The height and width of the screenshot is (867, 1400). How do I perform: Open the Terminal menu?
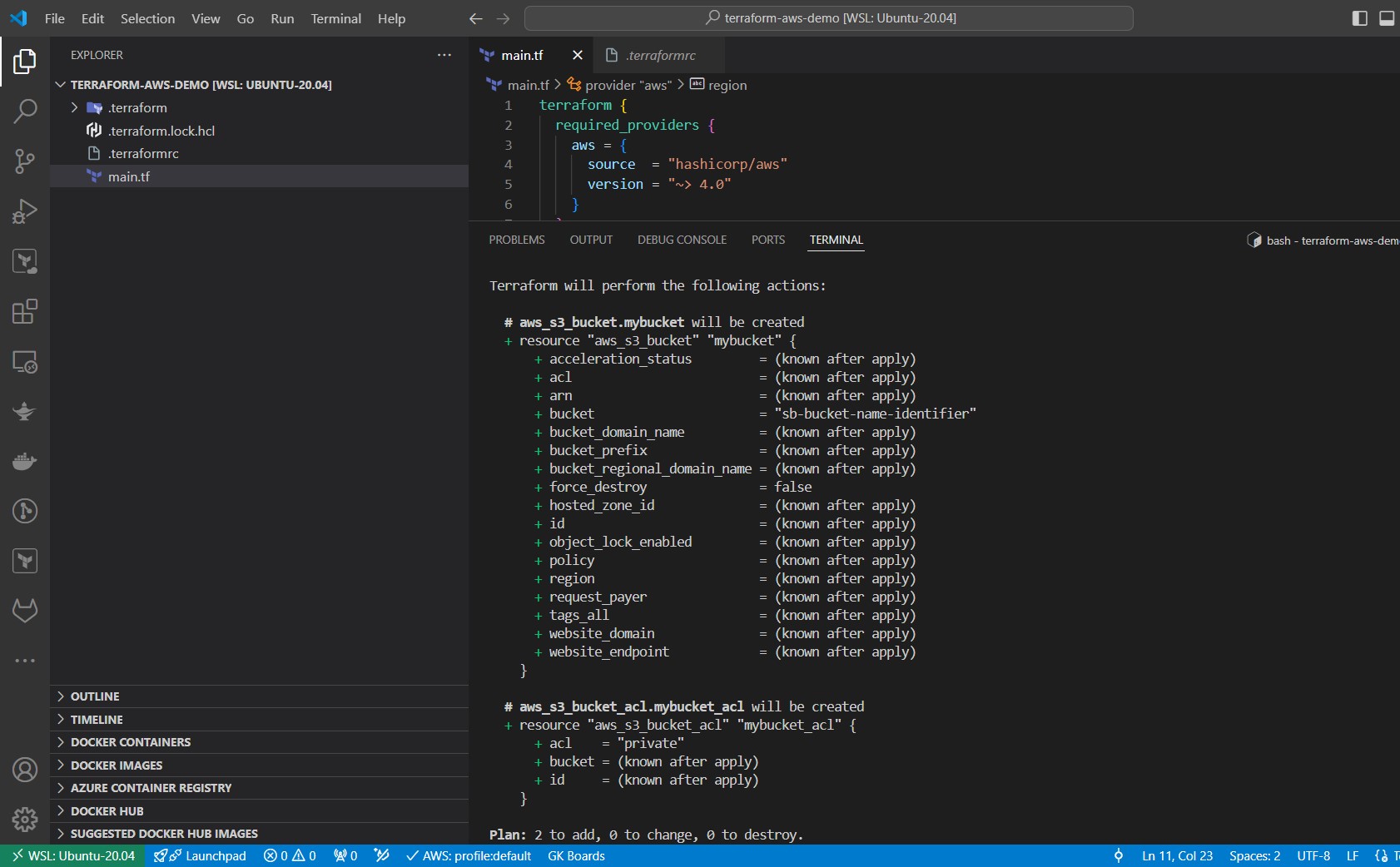(x=336, y=18)
